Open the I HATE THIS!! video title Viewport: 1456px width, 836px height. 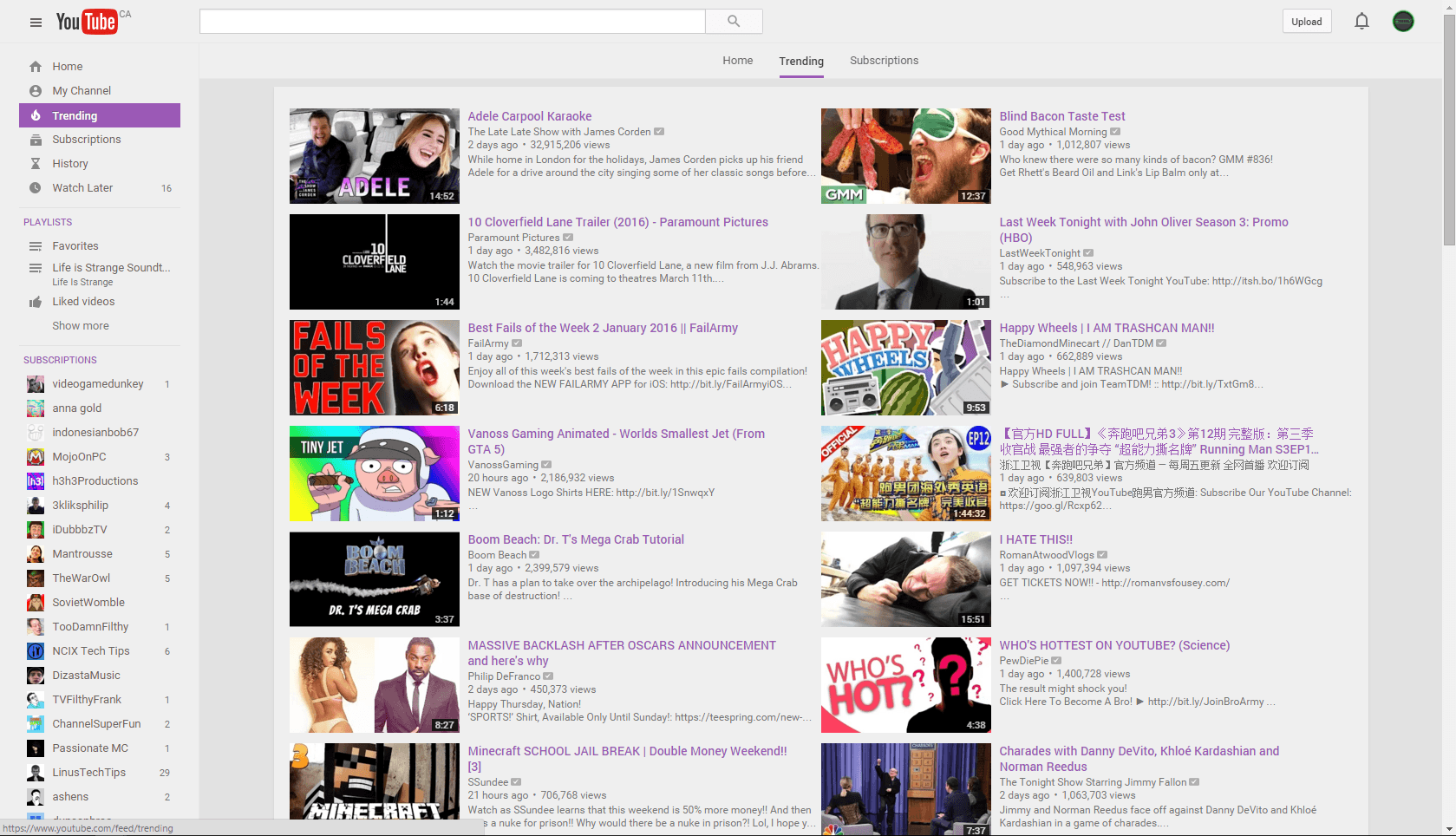[1035, 539]
